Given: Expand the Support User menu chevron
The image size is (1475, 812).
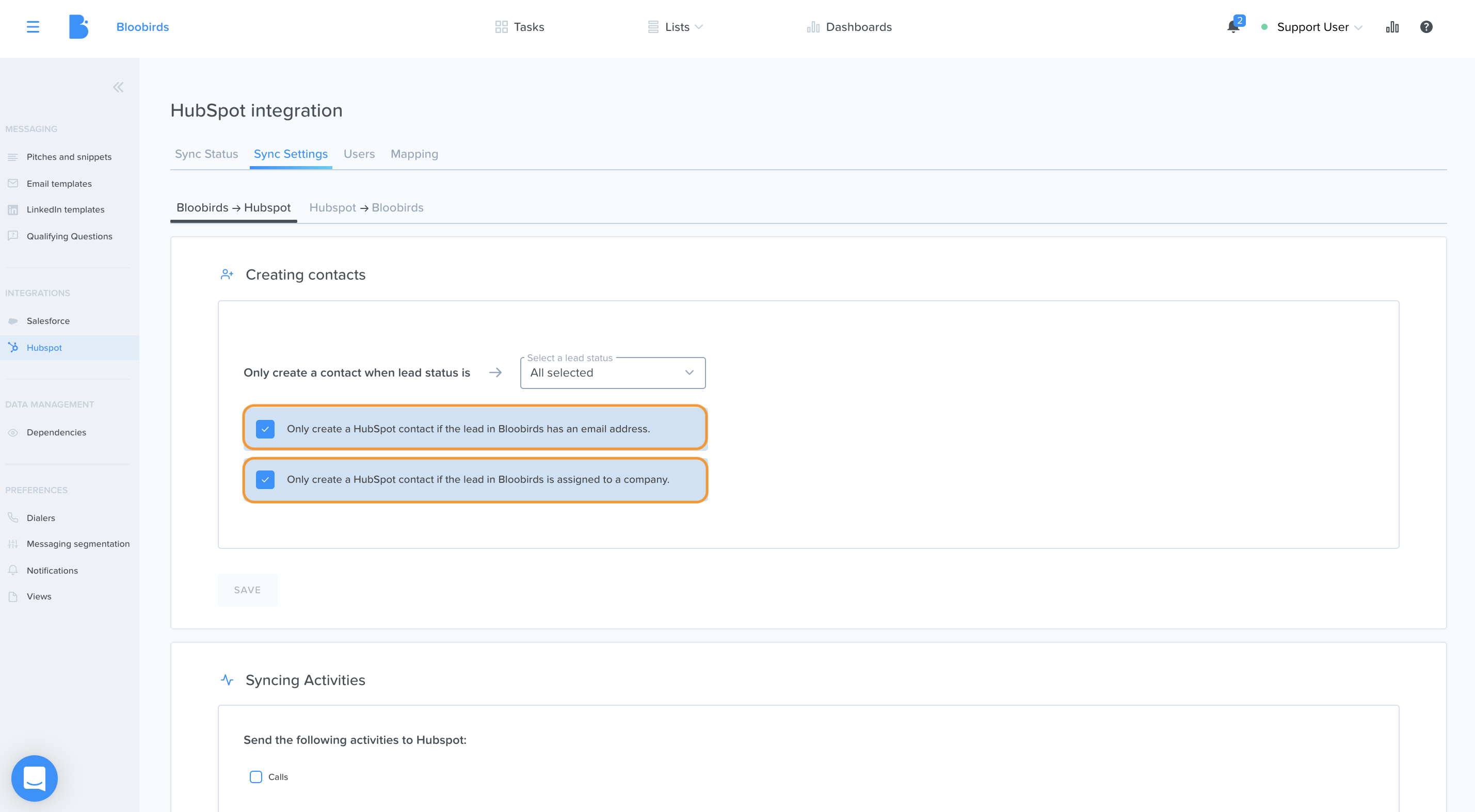Looking at the screenshot, I should tap(1358, 27).
